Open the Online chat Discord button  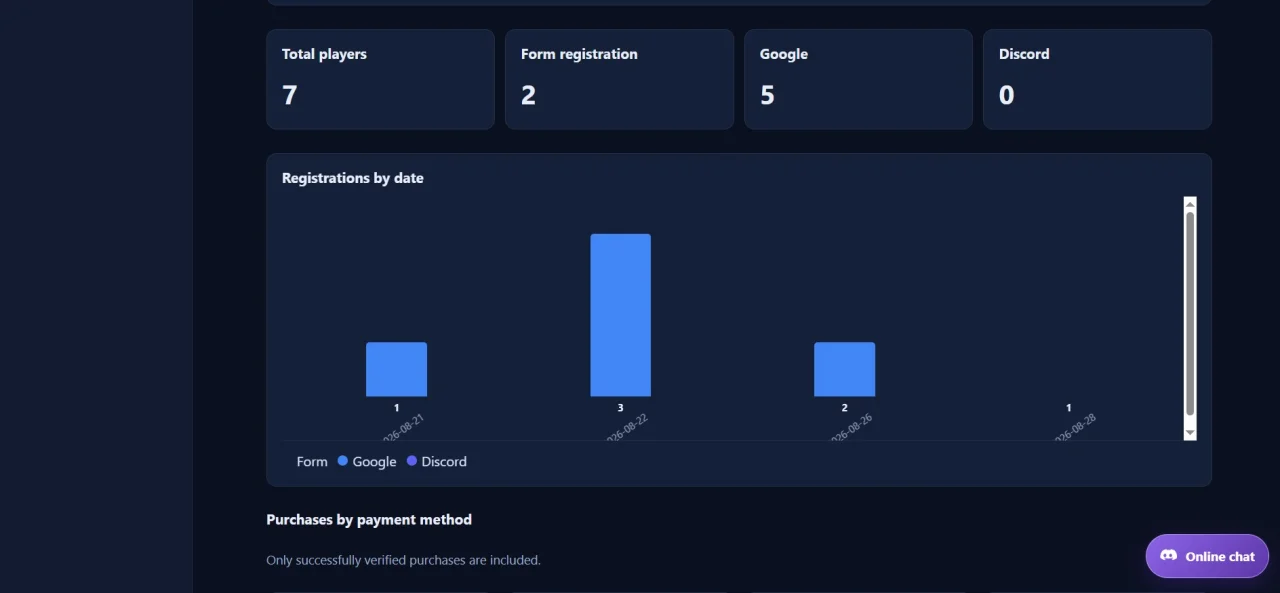1207,556
